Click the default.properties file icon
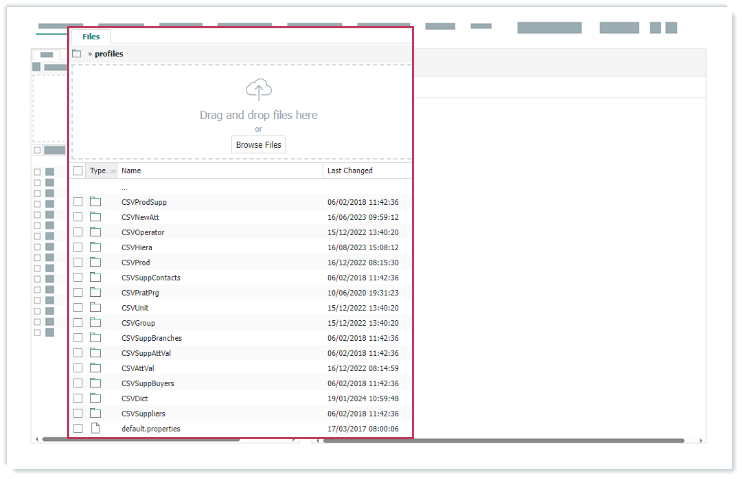 point(96,428)
